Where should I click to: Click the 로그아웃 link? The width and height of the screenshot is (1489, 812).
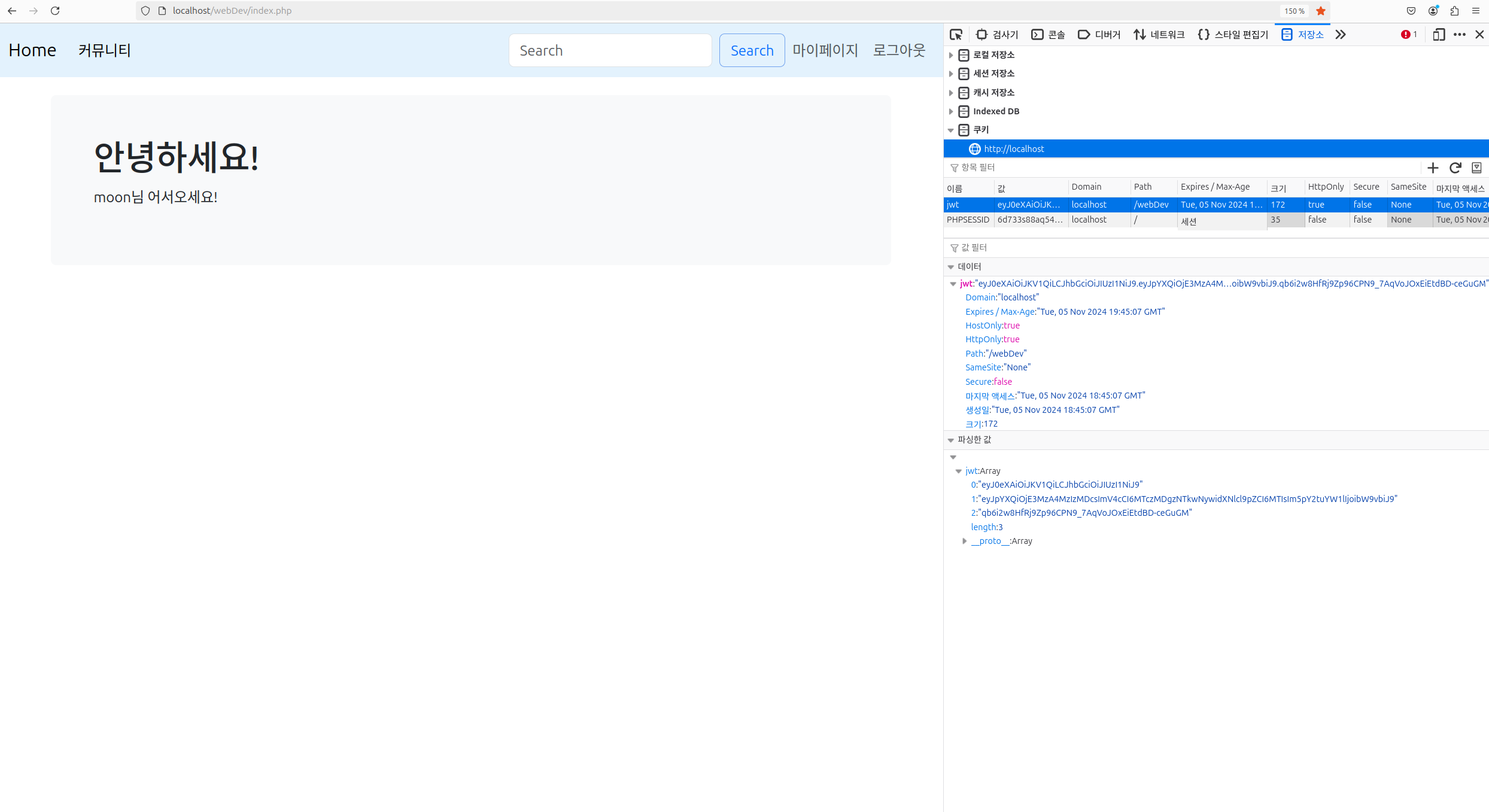click(899, 50)
